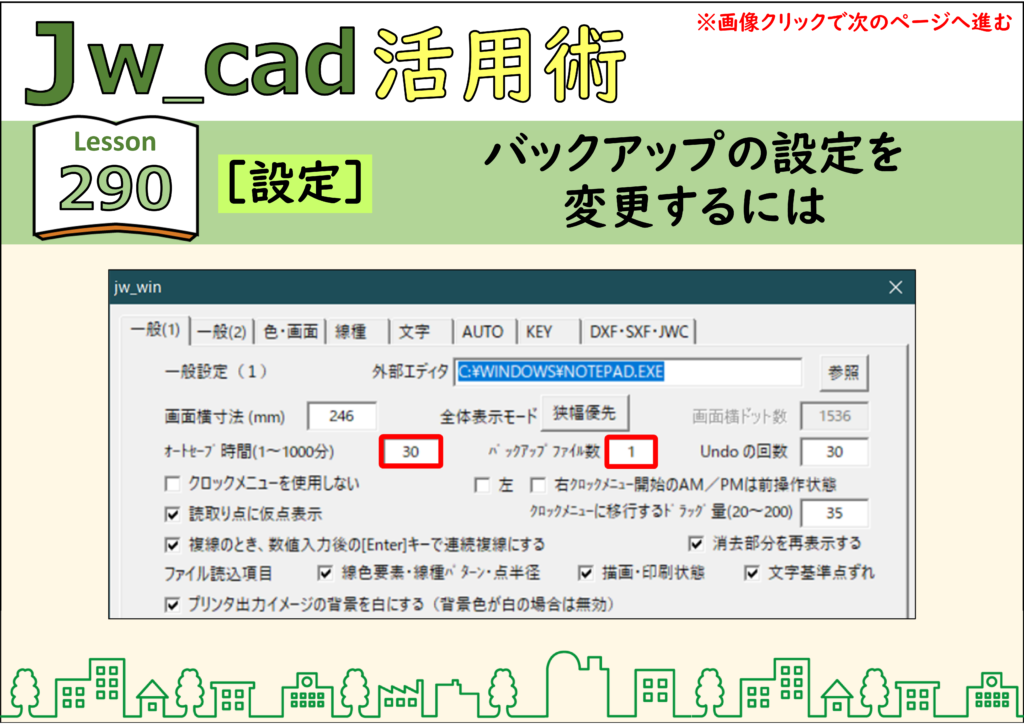Toggle the 連続複線にする checkbox
The width and height of the screenshot is (1024, 724).
(x=172, y=544)
